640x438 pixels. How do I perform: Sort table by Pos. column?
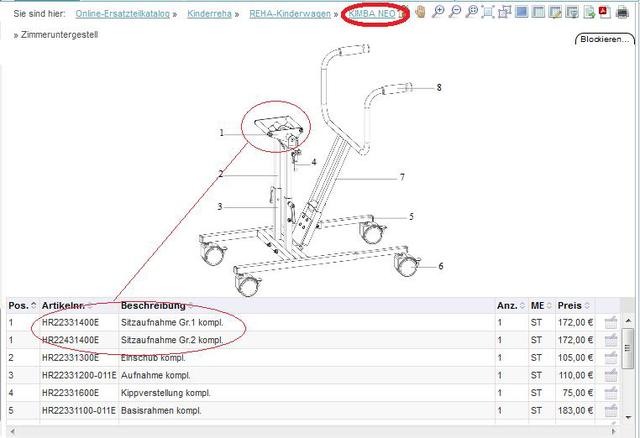[x=22, y=305]
